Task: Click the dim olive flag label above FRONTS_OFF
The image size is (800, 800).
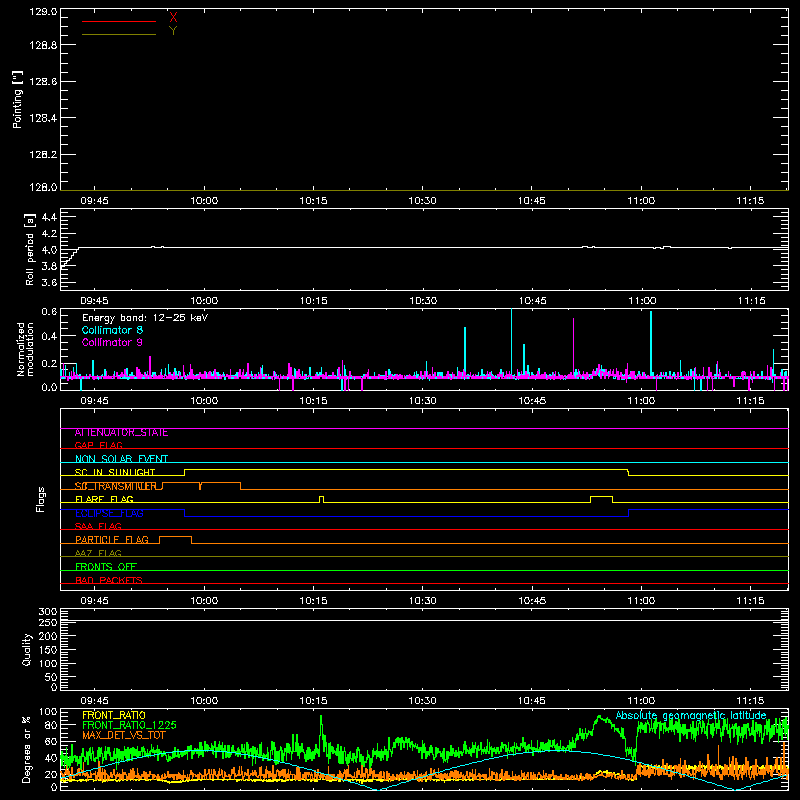Action: coord(98,554)
